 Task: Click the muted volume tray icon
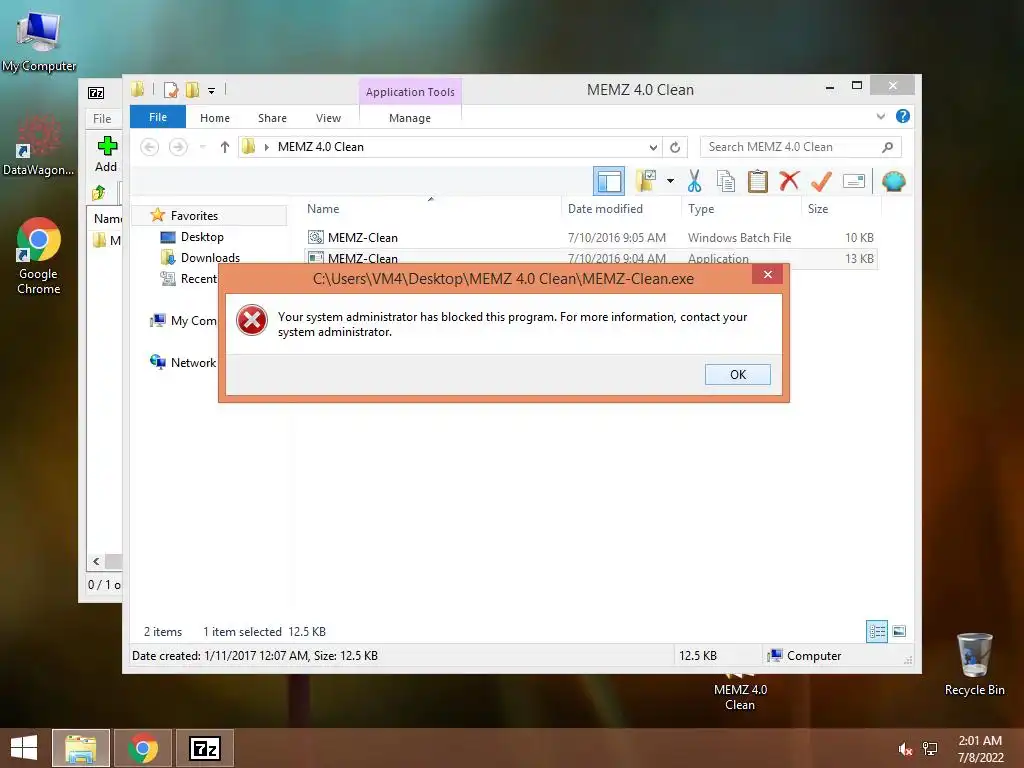click(x=905, y=749)
